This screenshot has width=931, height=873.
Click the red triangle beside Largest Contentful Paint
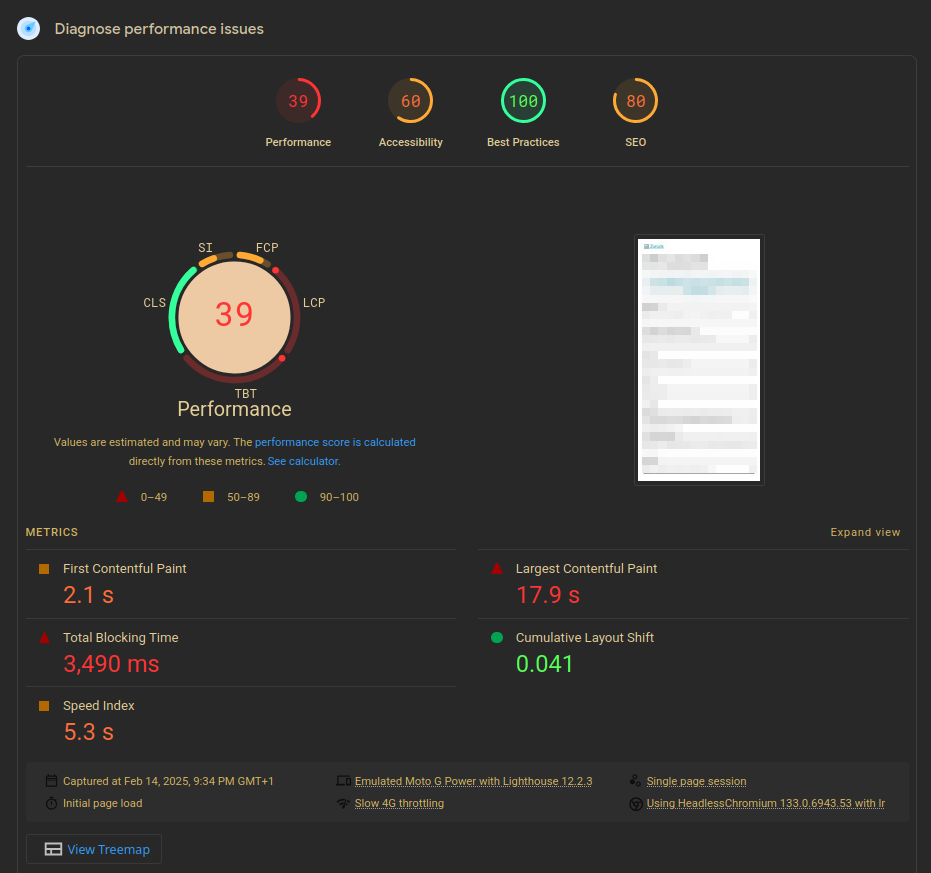(497, 568)
